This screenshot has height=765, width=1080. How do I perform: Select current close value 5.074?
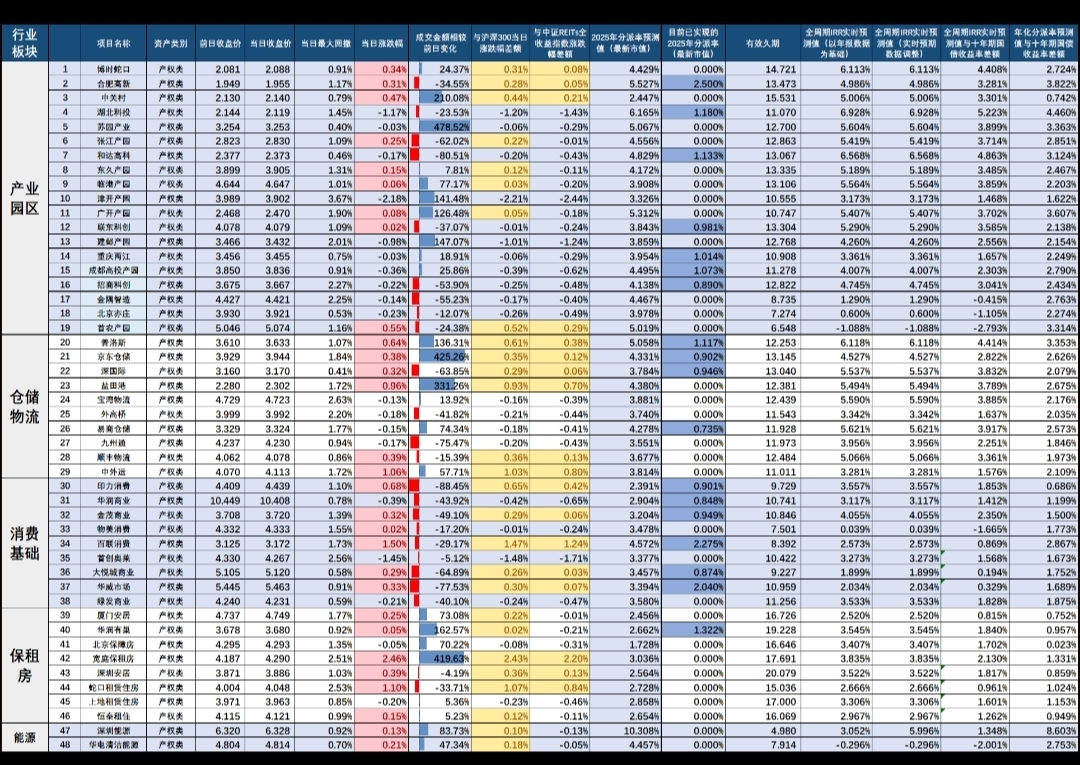[x=269, y=328]
